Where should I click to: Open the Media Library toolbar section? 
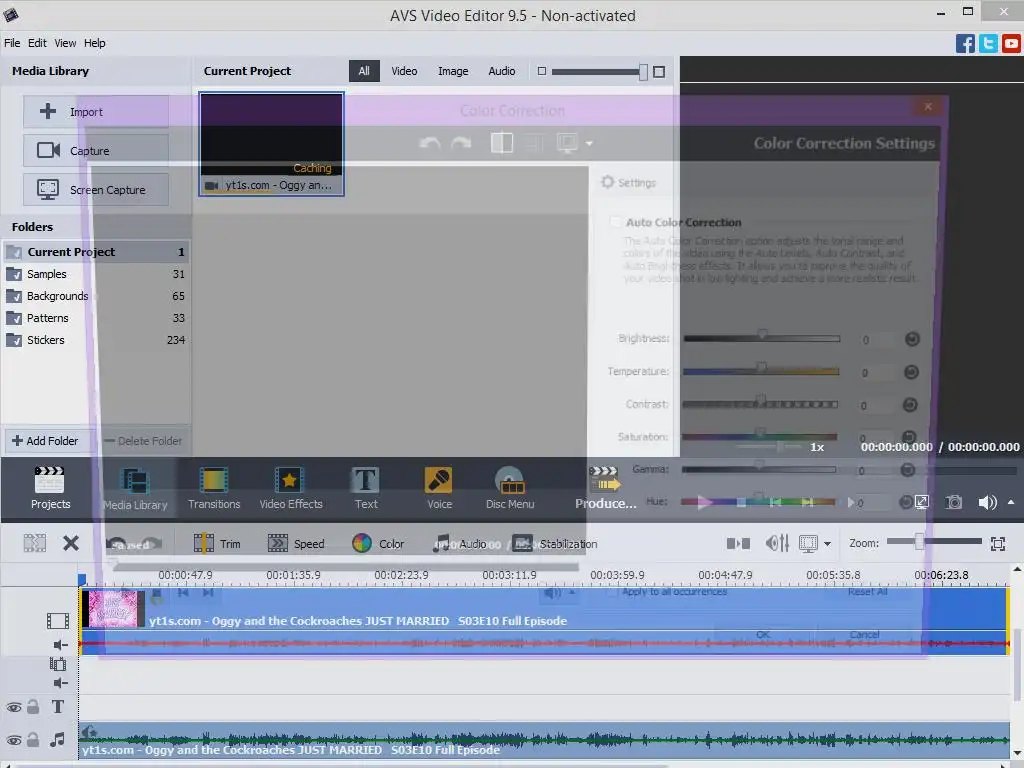tap(135, 487)
